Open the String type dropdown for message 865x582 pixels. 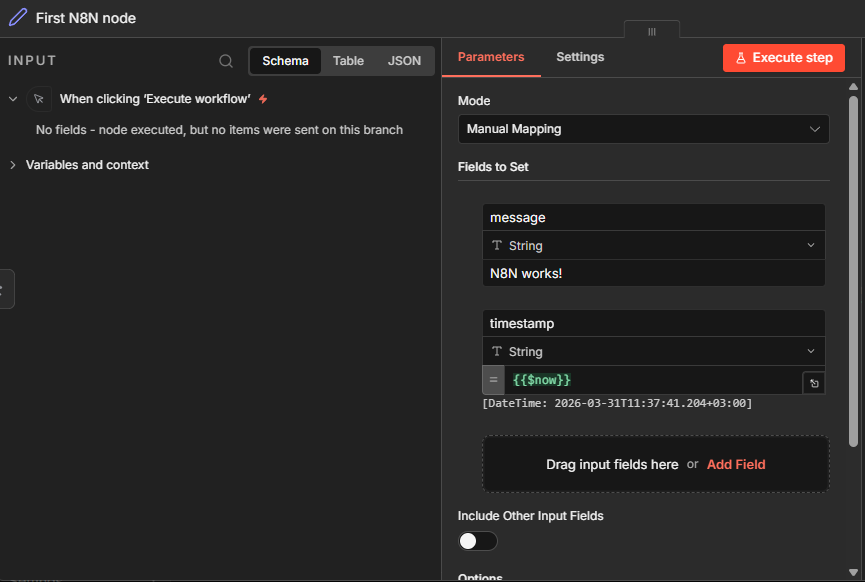[653, 246]
